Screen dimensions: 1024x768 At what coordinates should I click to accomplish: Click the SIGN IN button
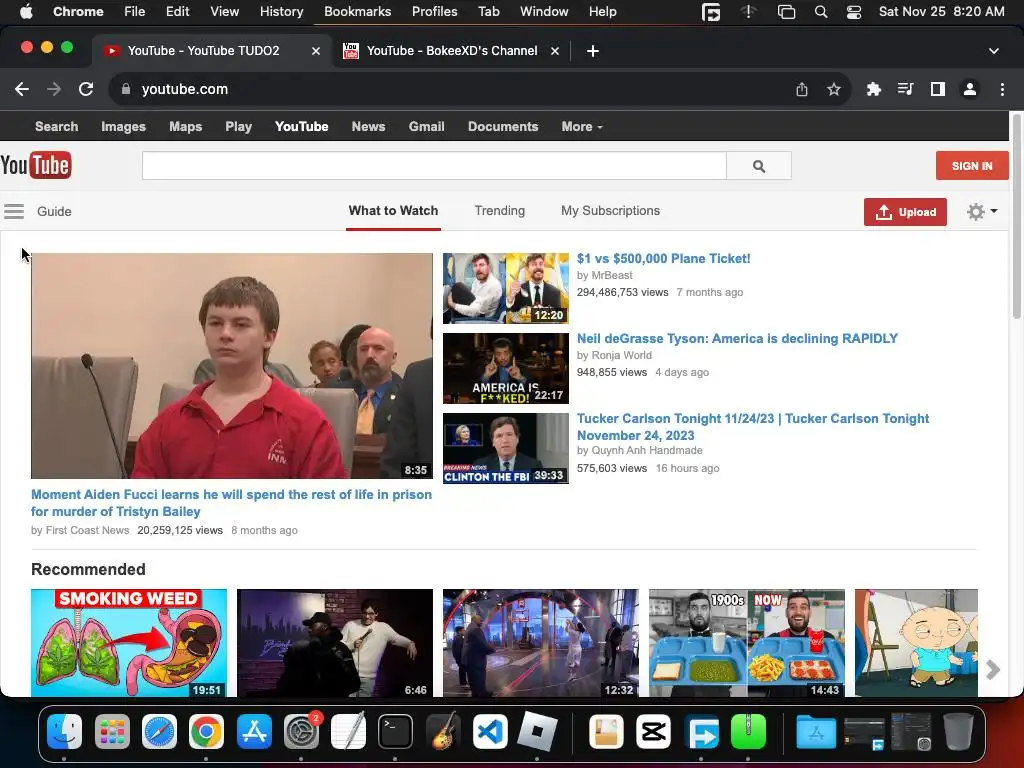[972, 166]
